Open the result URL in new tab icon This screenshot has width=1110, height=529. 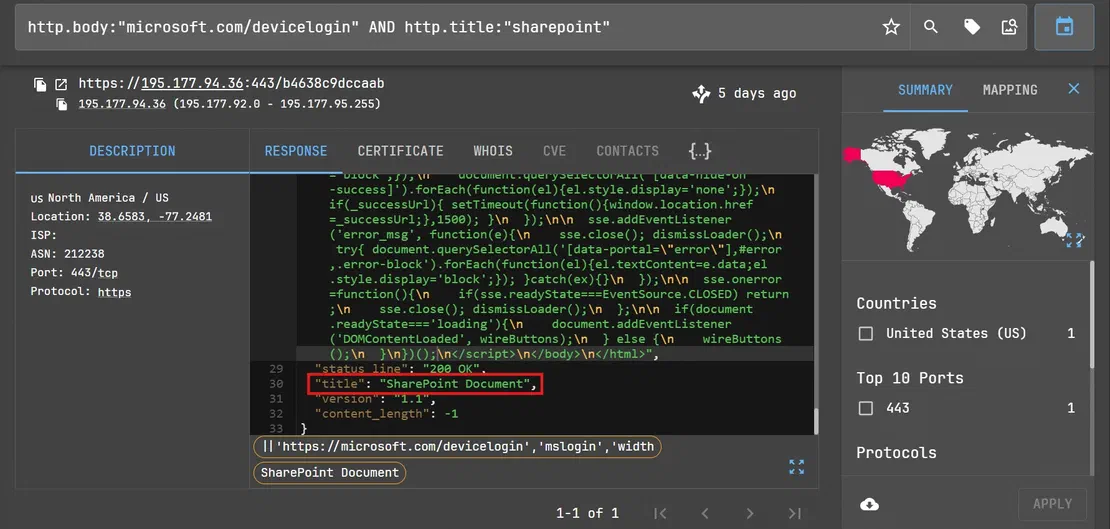coord(62,85)
